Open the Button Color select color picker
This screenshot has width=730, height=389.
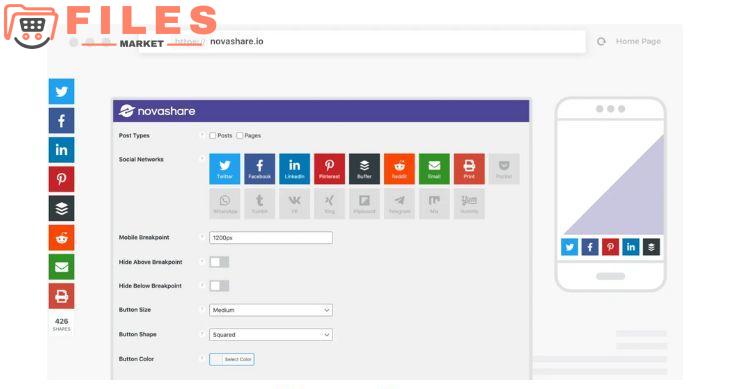click(x=232, y=359)
